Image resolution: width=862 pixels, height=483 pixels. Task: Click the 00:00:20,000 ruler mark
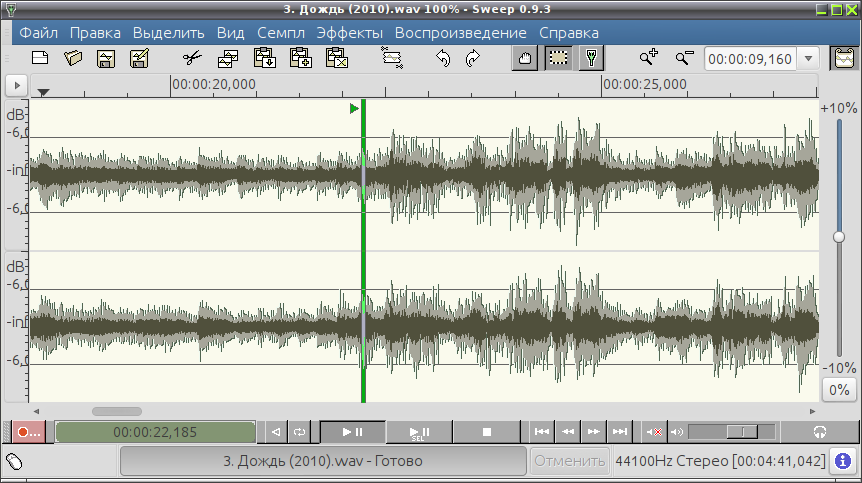(x=214, y=85)
